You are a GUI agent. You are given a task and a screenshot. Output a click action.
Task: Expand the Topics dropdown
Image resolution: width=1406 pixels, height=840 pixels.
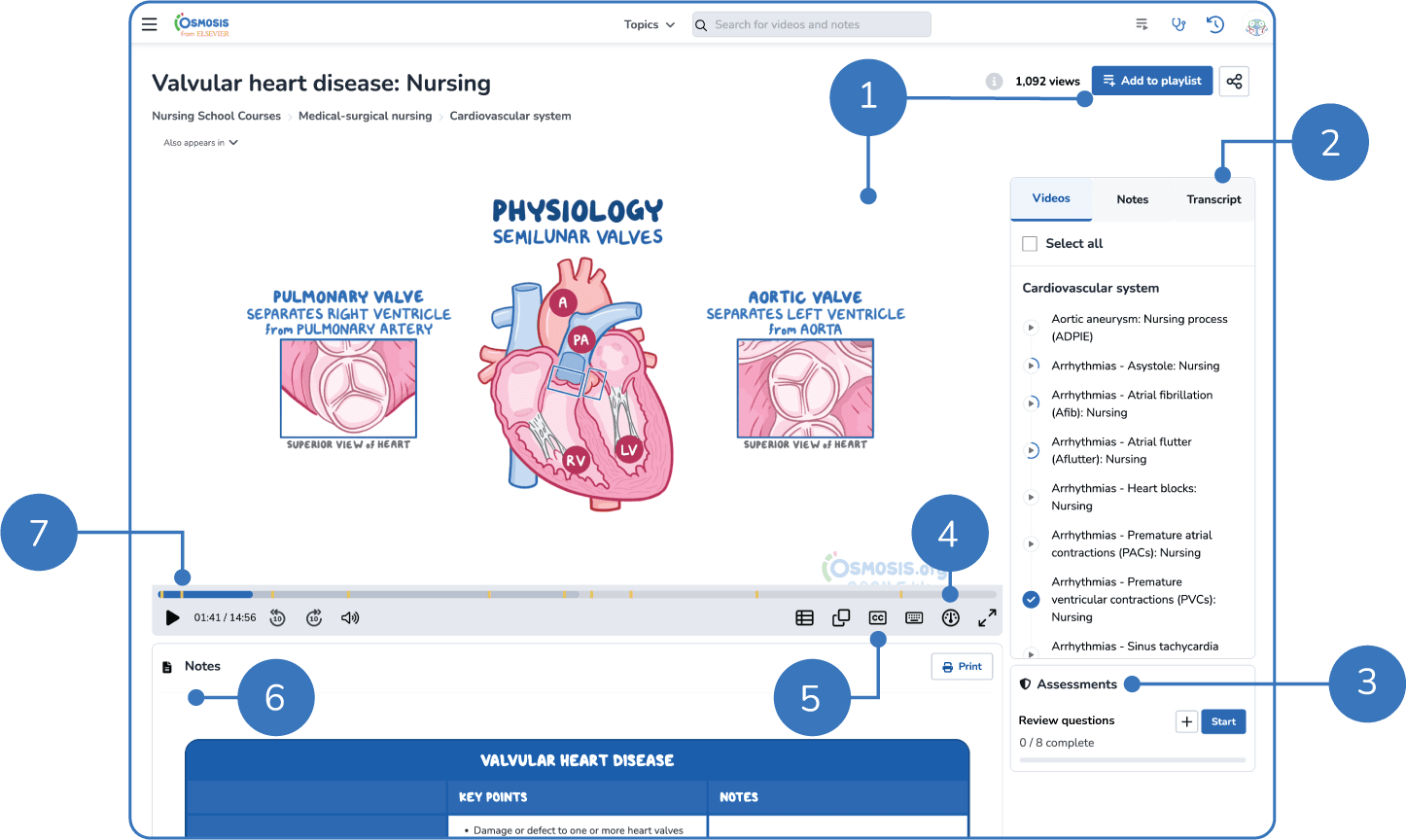point(649,25)
